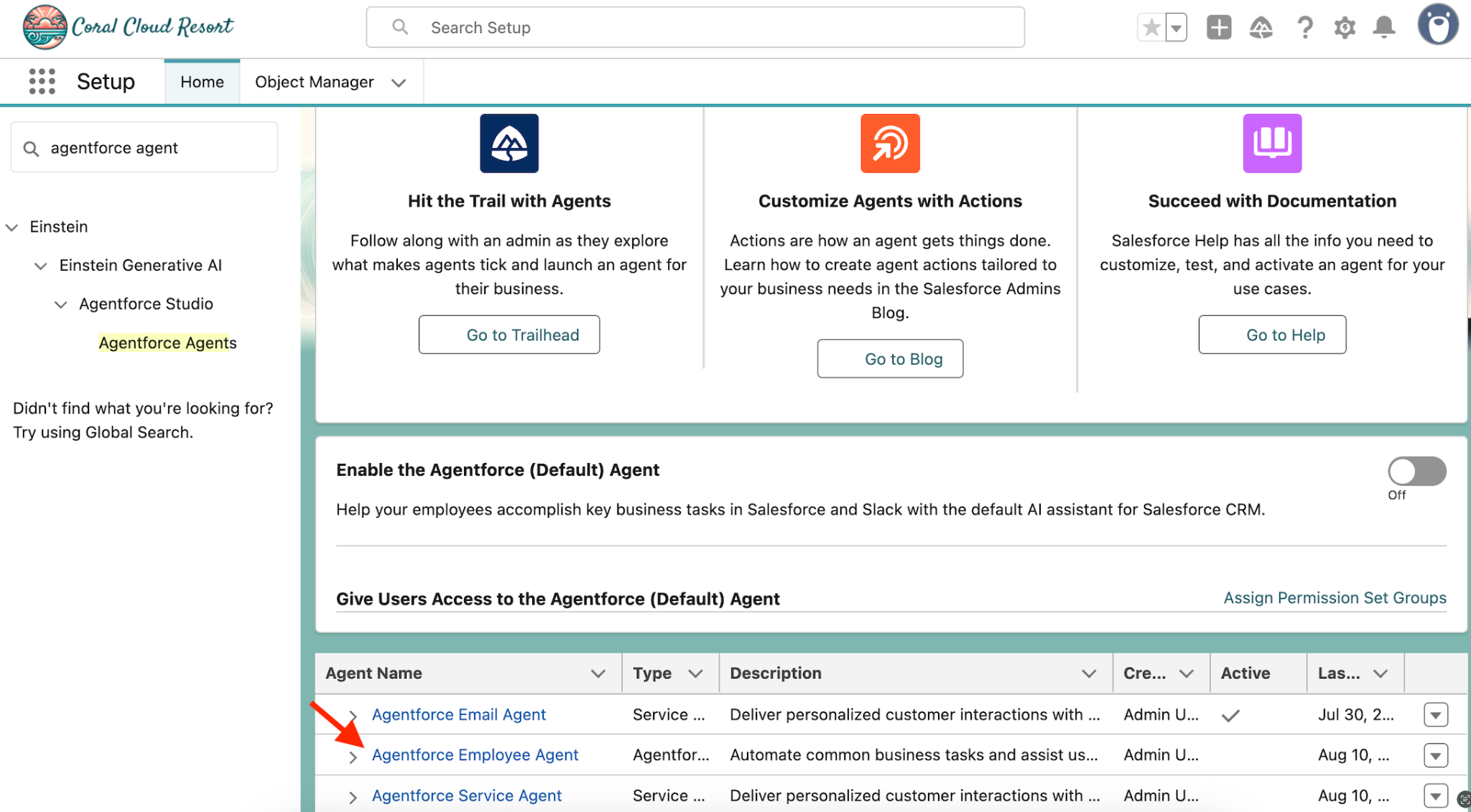1471x812 pixels.
Task: Select the Object Manager tab
Action: coord(314,82)
